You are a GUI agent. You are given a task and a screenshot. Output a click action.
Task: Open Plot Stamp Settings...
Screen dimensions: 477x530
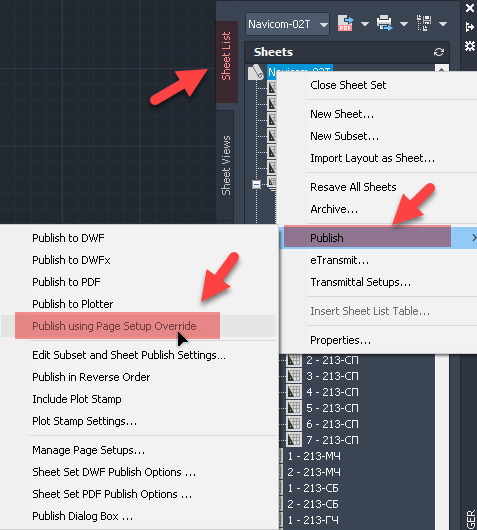[85, 421]
